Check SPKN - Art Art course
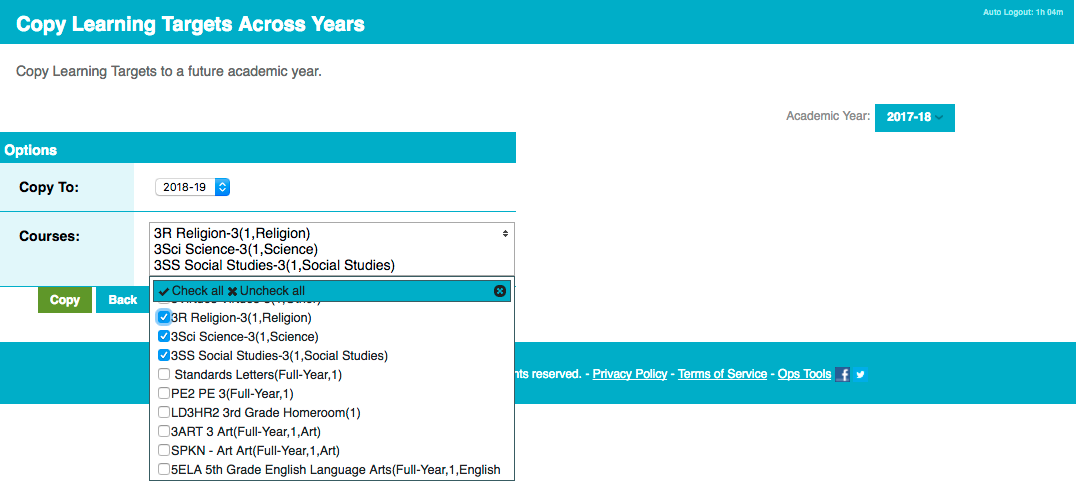The height and width of the screenshot is (489, 1076). coord(164,451)
